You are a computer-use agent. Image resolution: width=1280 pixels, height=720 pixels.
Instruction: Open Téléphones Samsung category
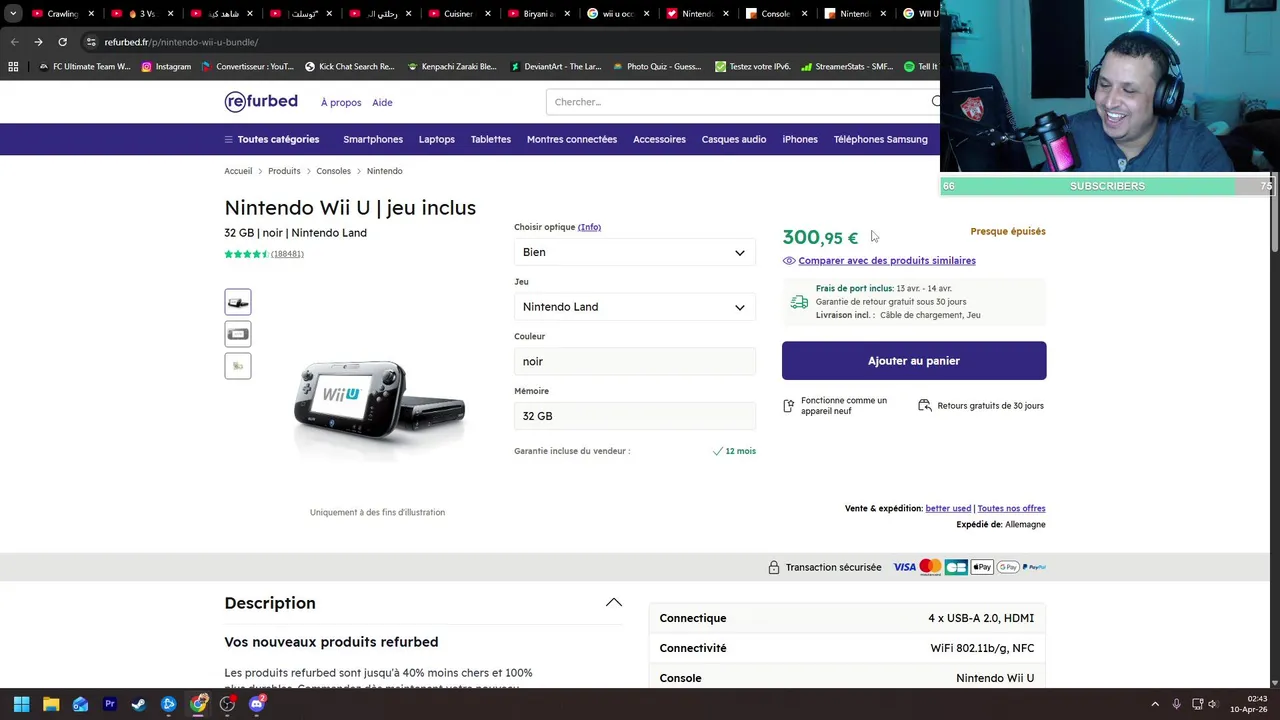(881, 139)
